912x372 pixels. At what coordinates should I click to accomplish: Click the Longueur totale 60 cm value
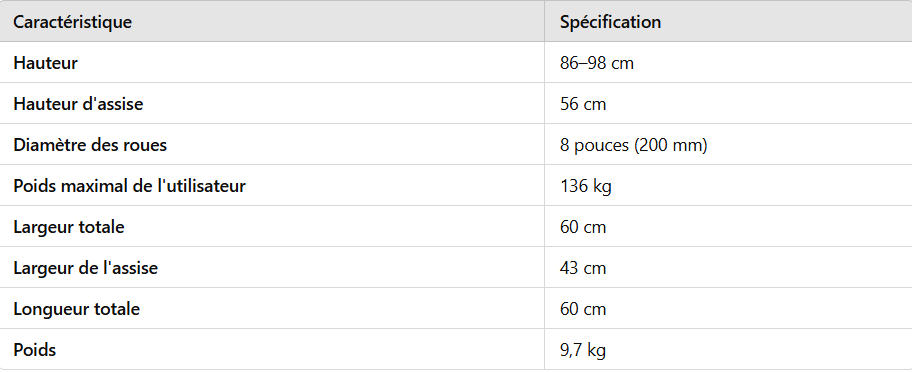583,309
